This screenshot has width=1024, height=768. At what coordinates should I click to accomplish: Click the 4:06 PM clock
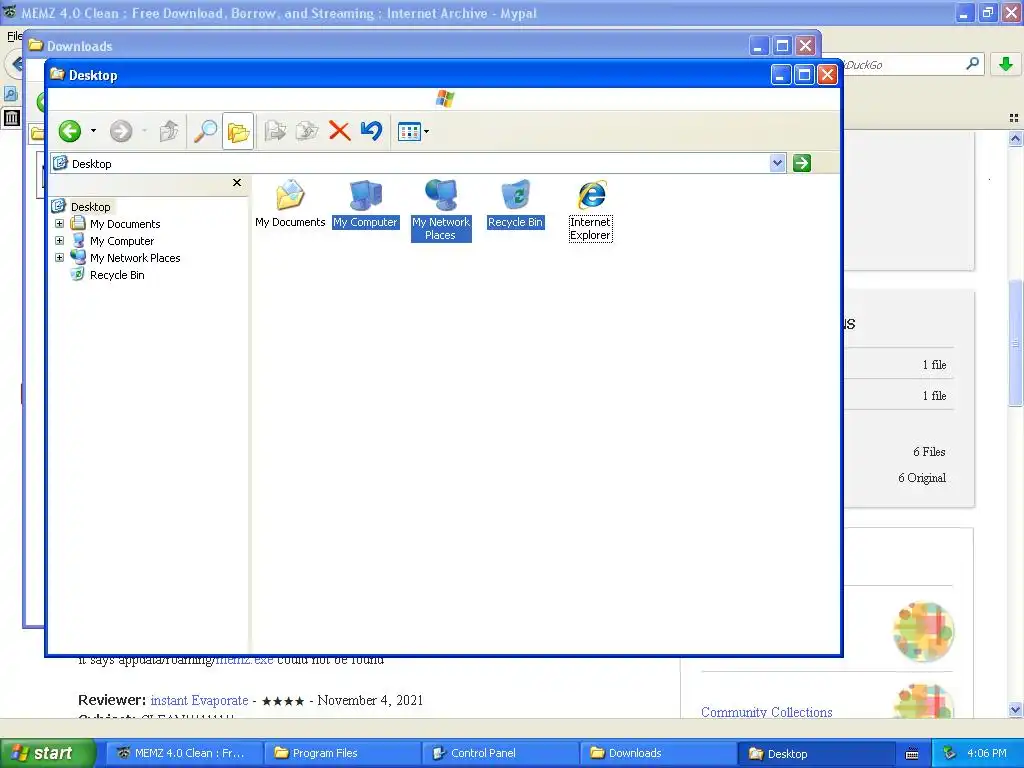[x=987, y=753]
